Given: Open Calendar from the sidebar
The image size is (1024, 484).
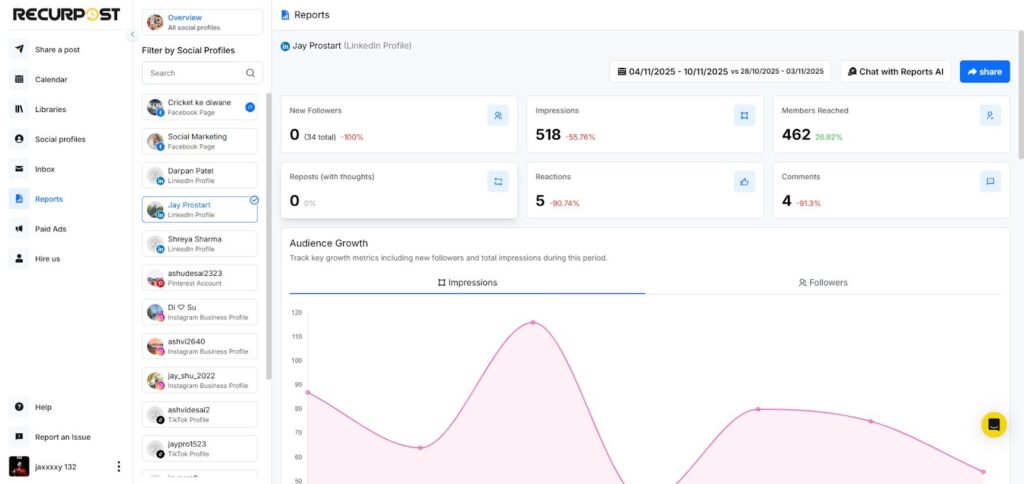Looking at the screenshot, I should pyautogui.click(x=51, y=79).
